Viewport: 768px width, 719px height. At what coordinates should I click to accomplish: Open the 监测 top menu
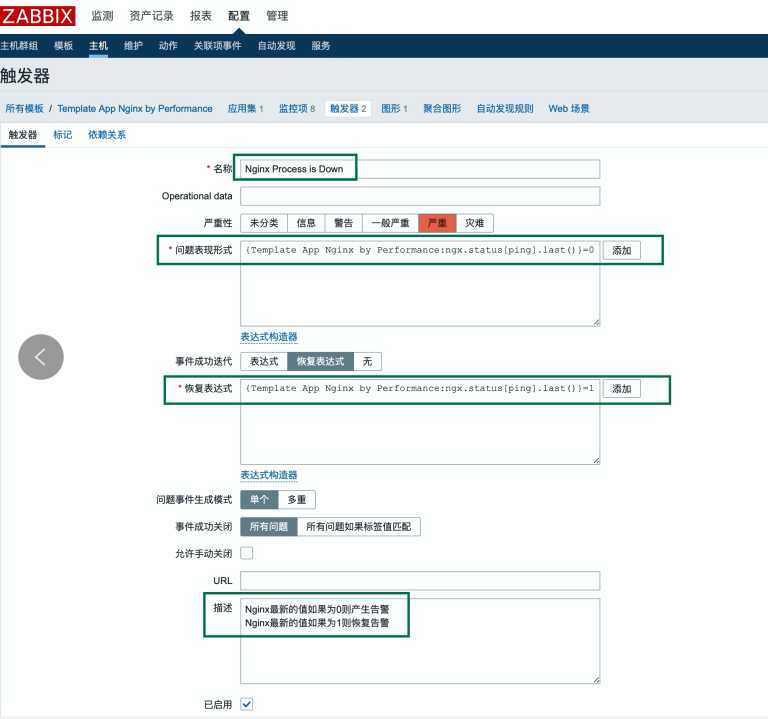[102, 16]
